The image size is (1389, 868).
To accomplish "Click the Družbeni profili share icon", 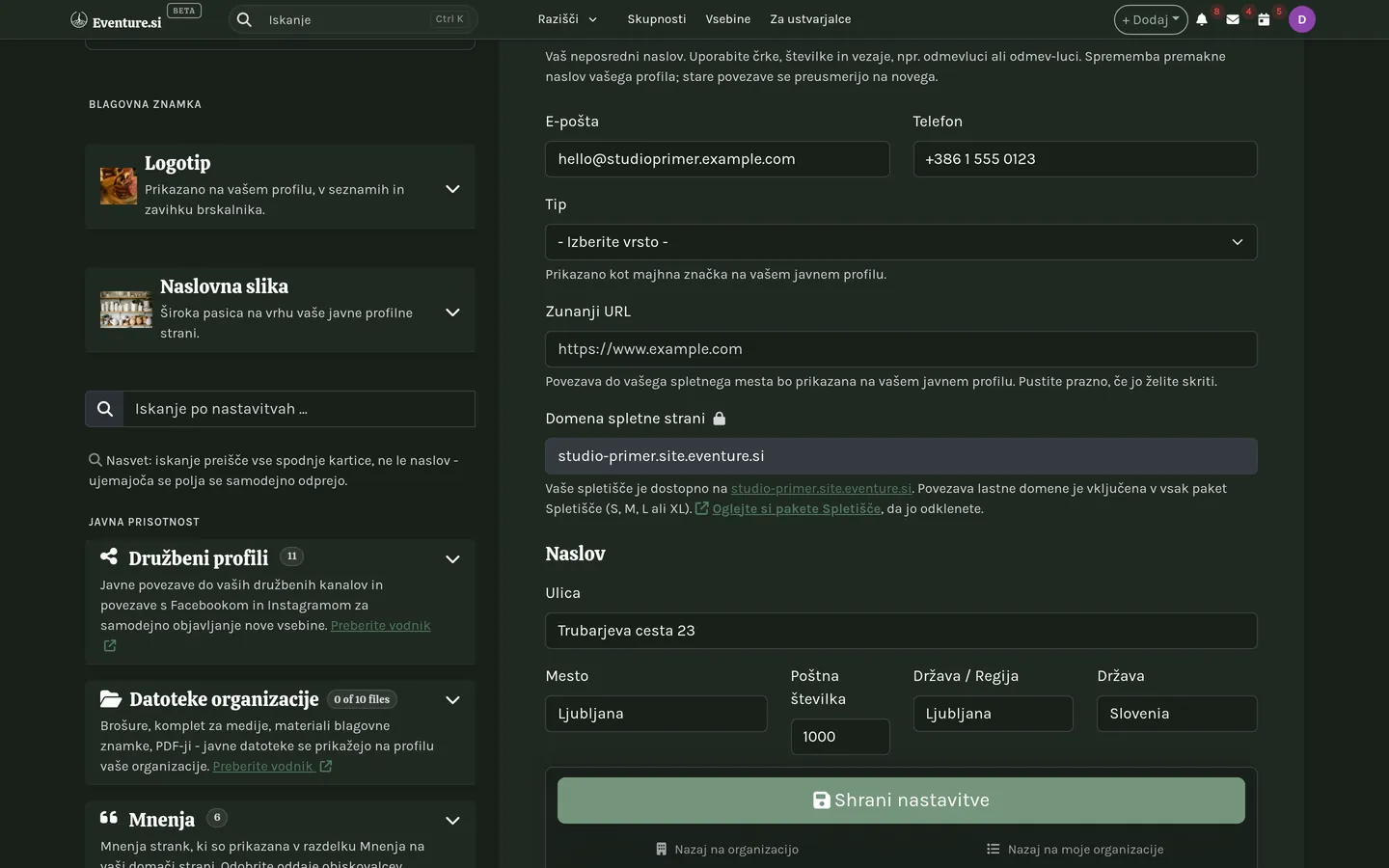I will click(109, 556).
